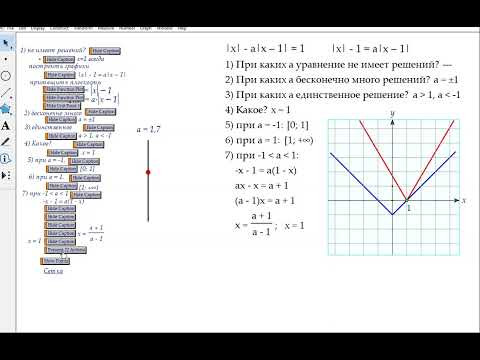Select the Point tool
The image size is (480, 360).
(6, 59)
